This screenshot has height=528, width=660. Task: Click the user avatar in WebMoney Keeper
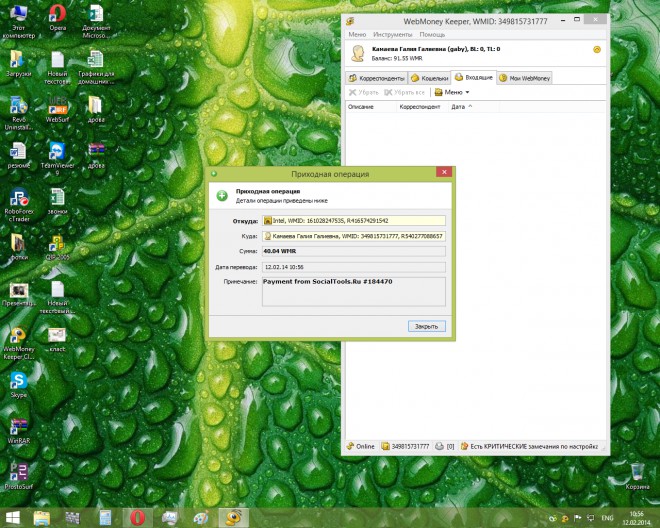click(358, 53)
